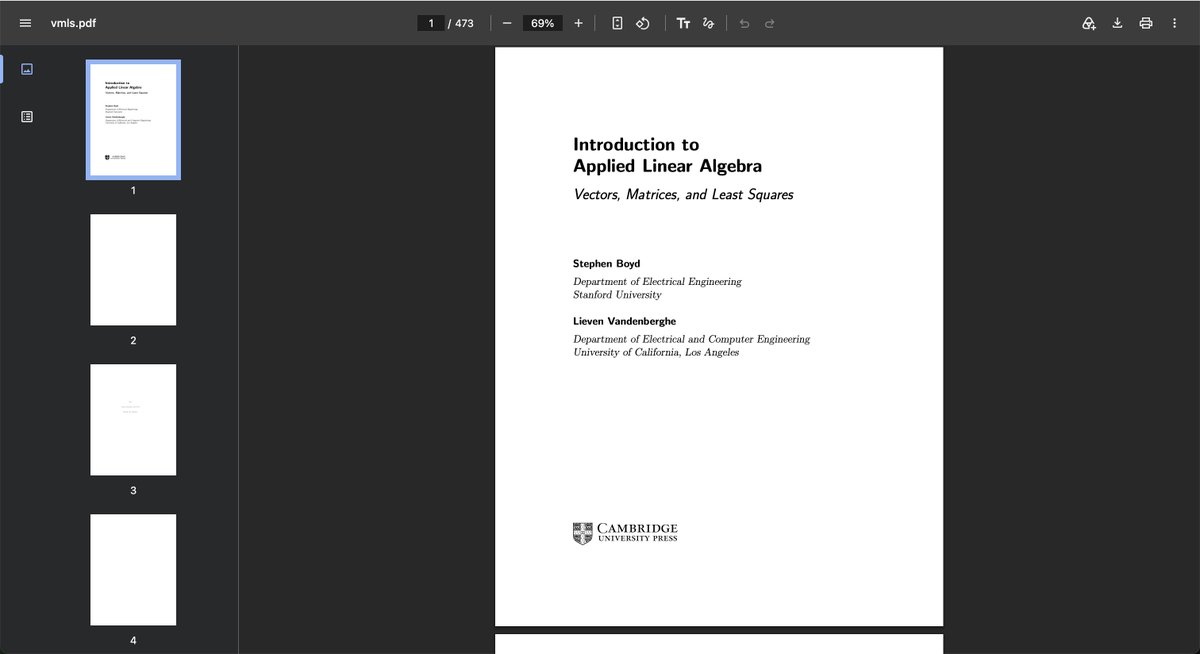This screenshot has height=654, width=1200.
Task: Rotate the document with the rotate icon
Action: [x=643, y=23]
